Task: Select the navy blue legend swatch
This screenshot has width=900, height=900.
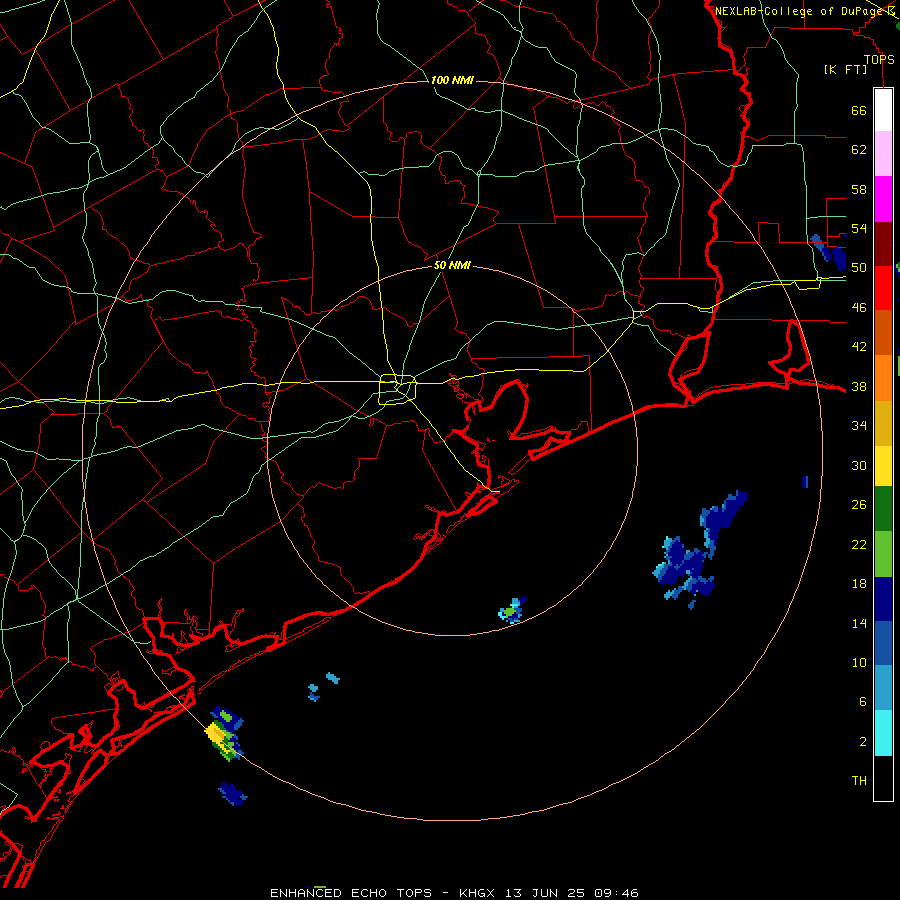Action: pyautogui.click(x=883, y=599)
